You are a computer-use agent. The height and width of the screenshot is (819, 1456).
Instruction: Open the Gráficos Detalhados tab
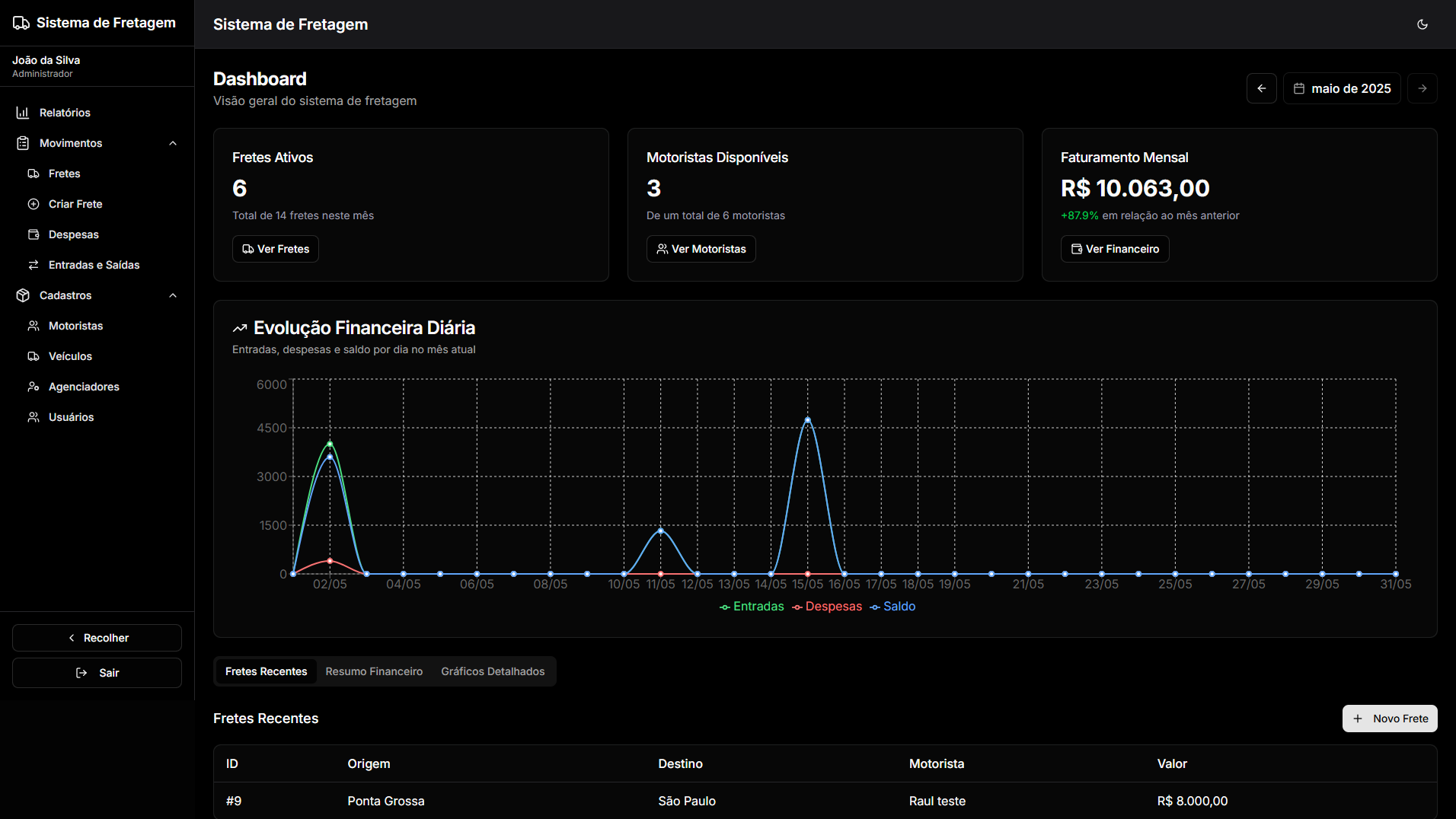(492, 671)
